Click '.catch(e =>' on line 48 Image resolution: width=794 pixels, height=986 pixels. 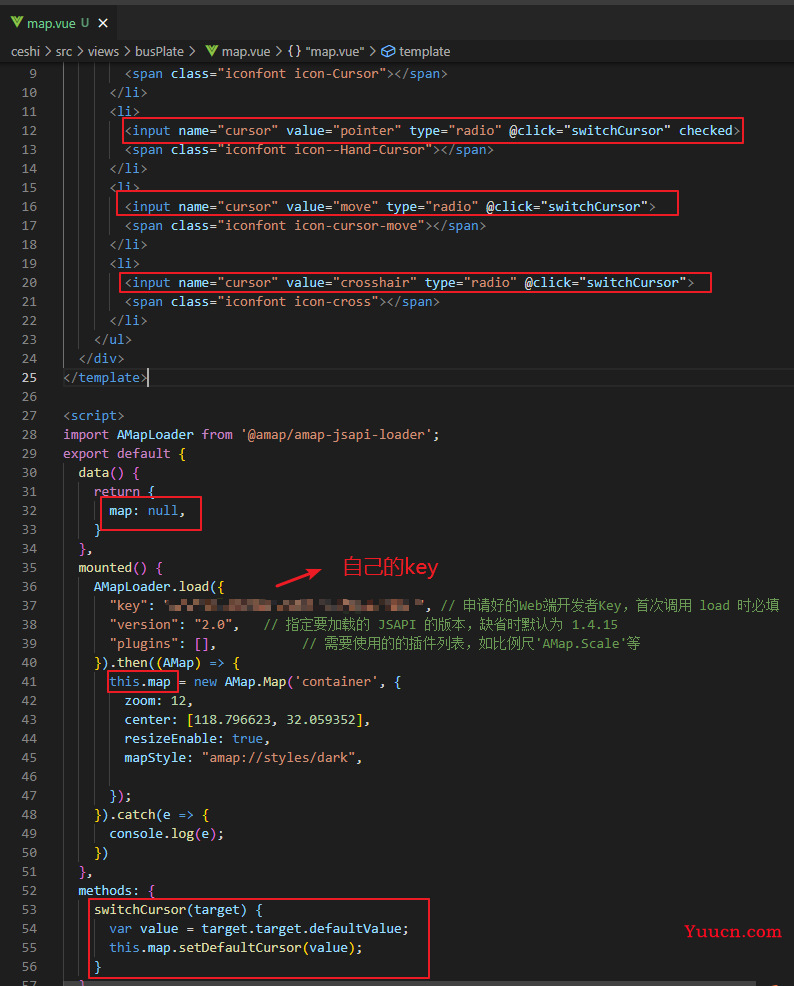pos(151,814)
